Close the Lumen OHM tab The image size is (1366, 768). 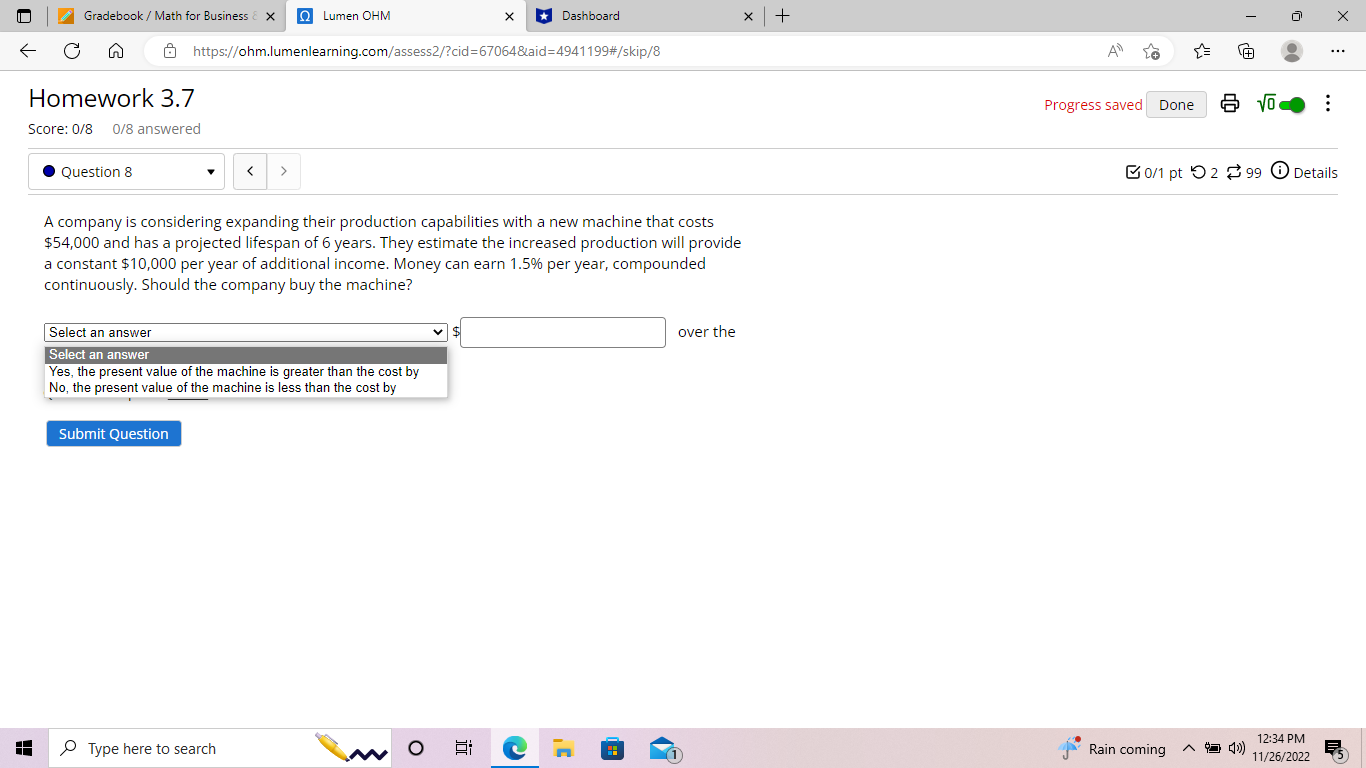[x=509, y=17]
